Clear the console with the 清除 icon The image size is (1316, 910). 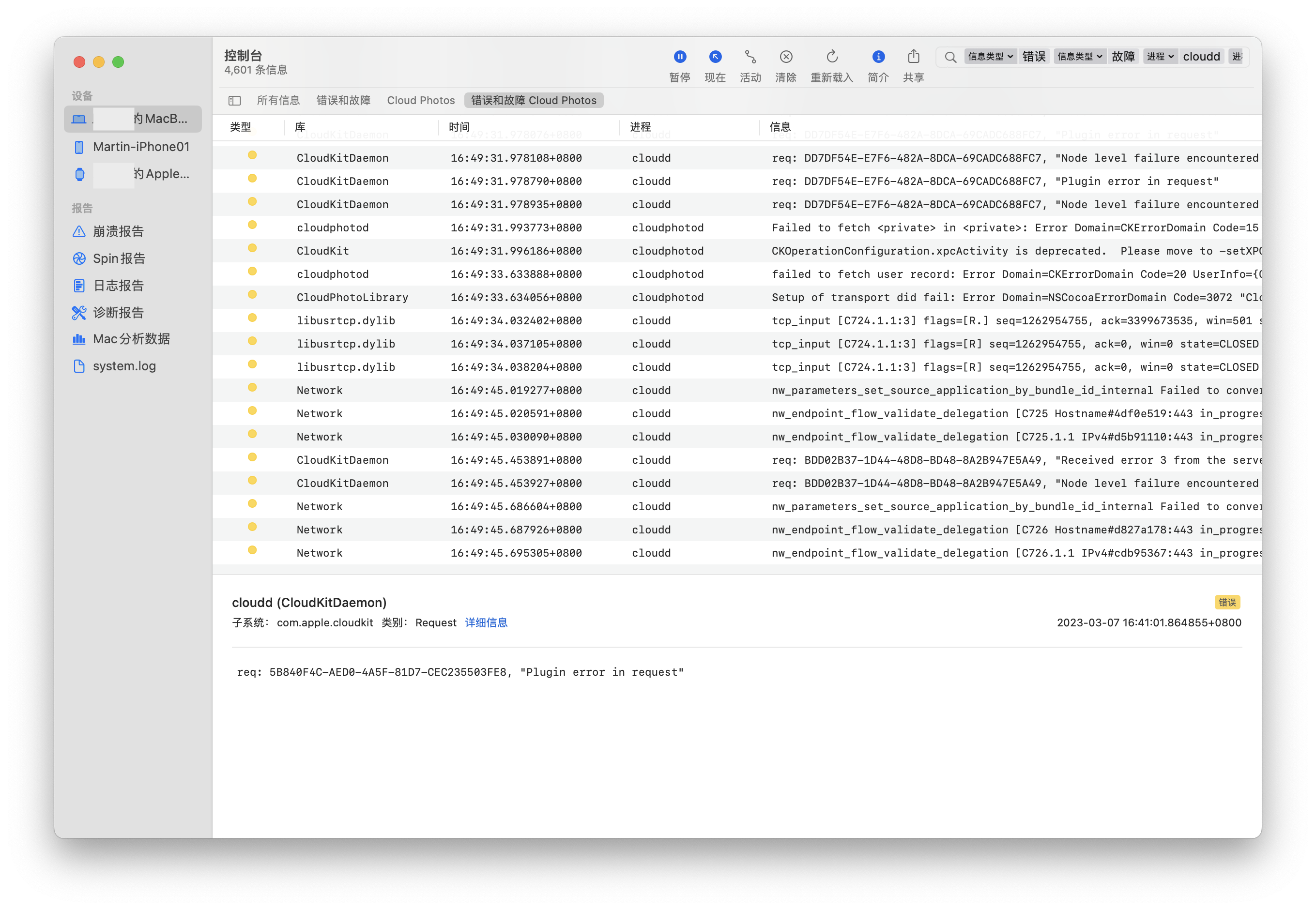tap(786, 57)
